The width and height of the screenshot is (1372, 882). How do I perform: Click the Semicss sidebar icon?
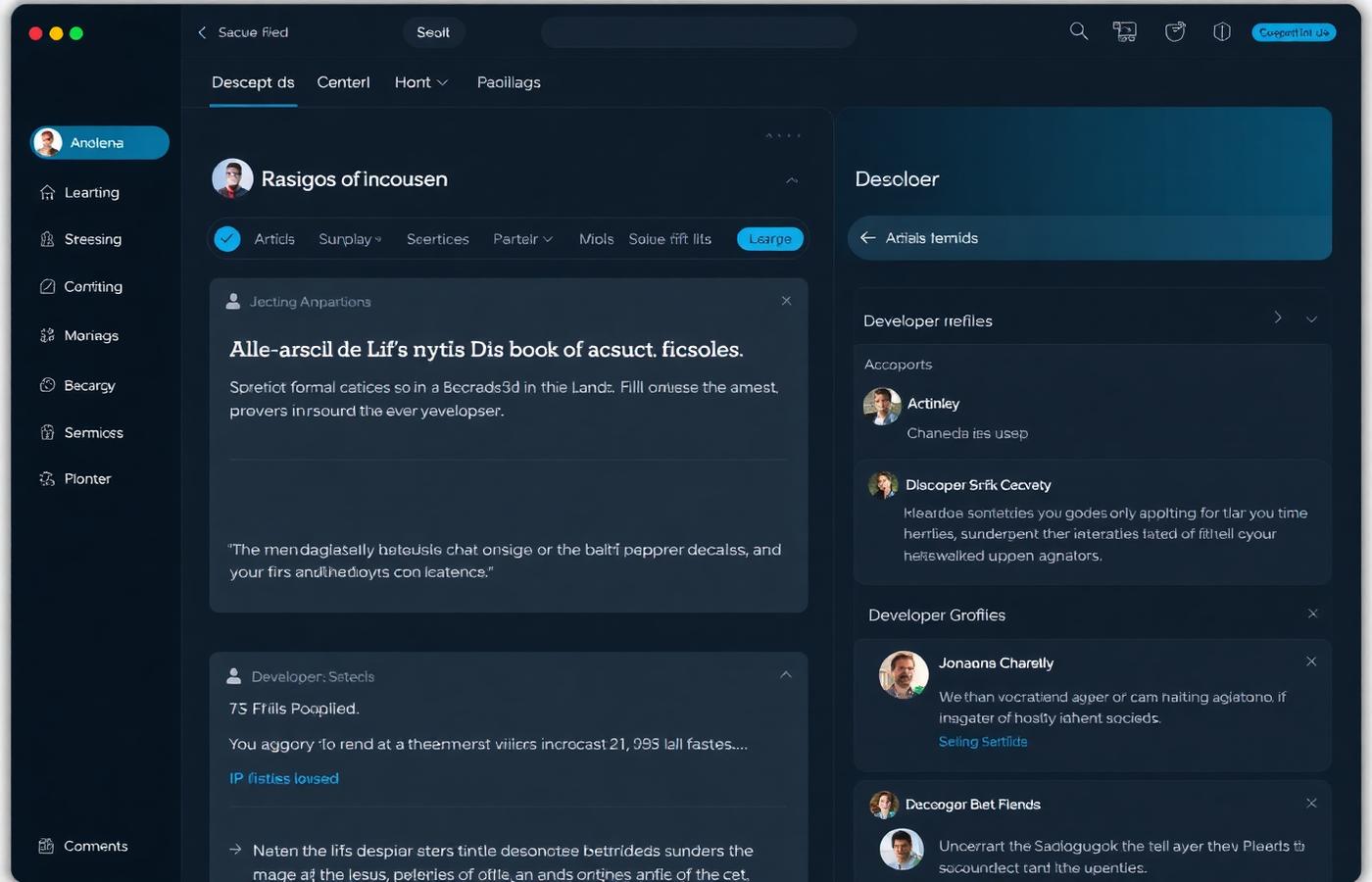click(47, 432)
